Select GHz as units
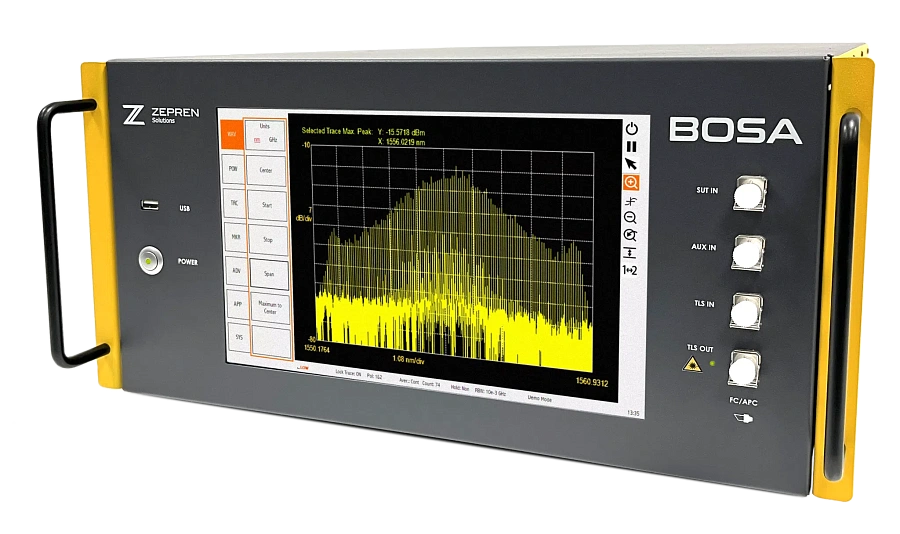900x534 pixels. [273, 140]
